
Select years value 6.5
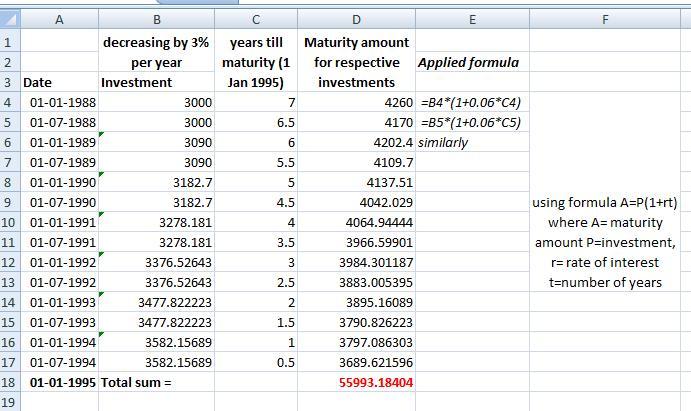256,122
